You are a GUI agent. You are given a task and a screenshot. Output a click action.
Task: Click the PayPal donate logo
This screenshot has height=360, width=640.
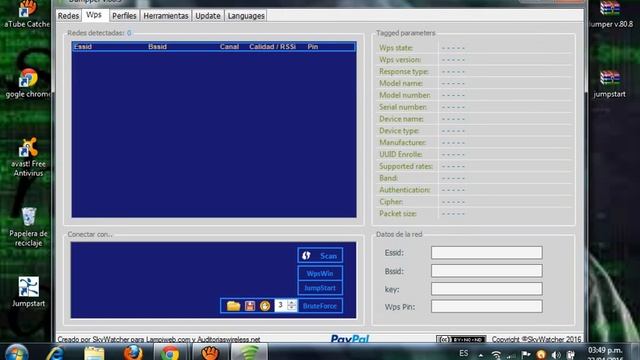(x=350, y=339)
